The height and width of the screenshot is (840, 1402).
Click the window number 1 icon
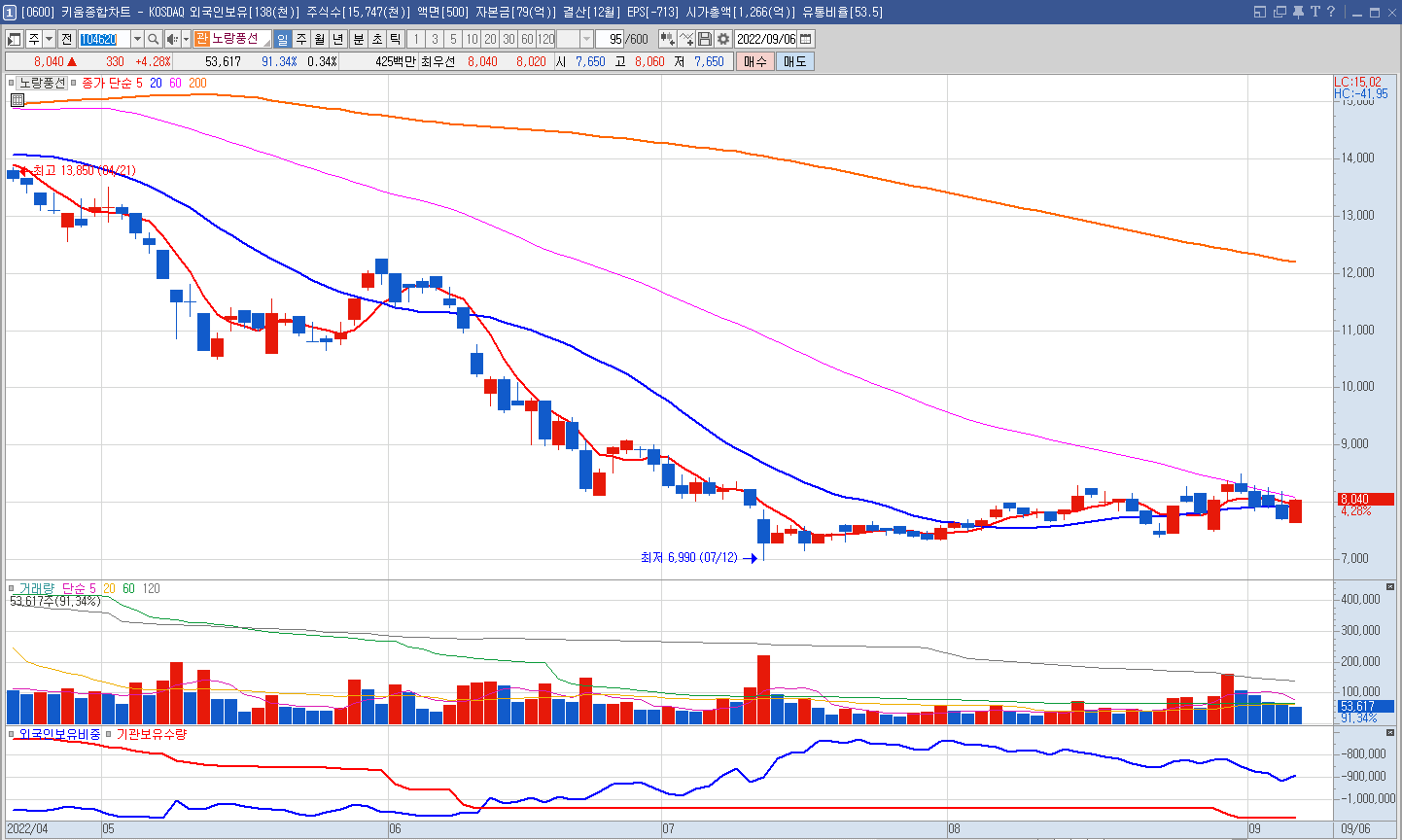click(10, 12)
